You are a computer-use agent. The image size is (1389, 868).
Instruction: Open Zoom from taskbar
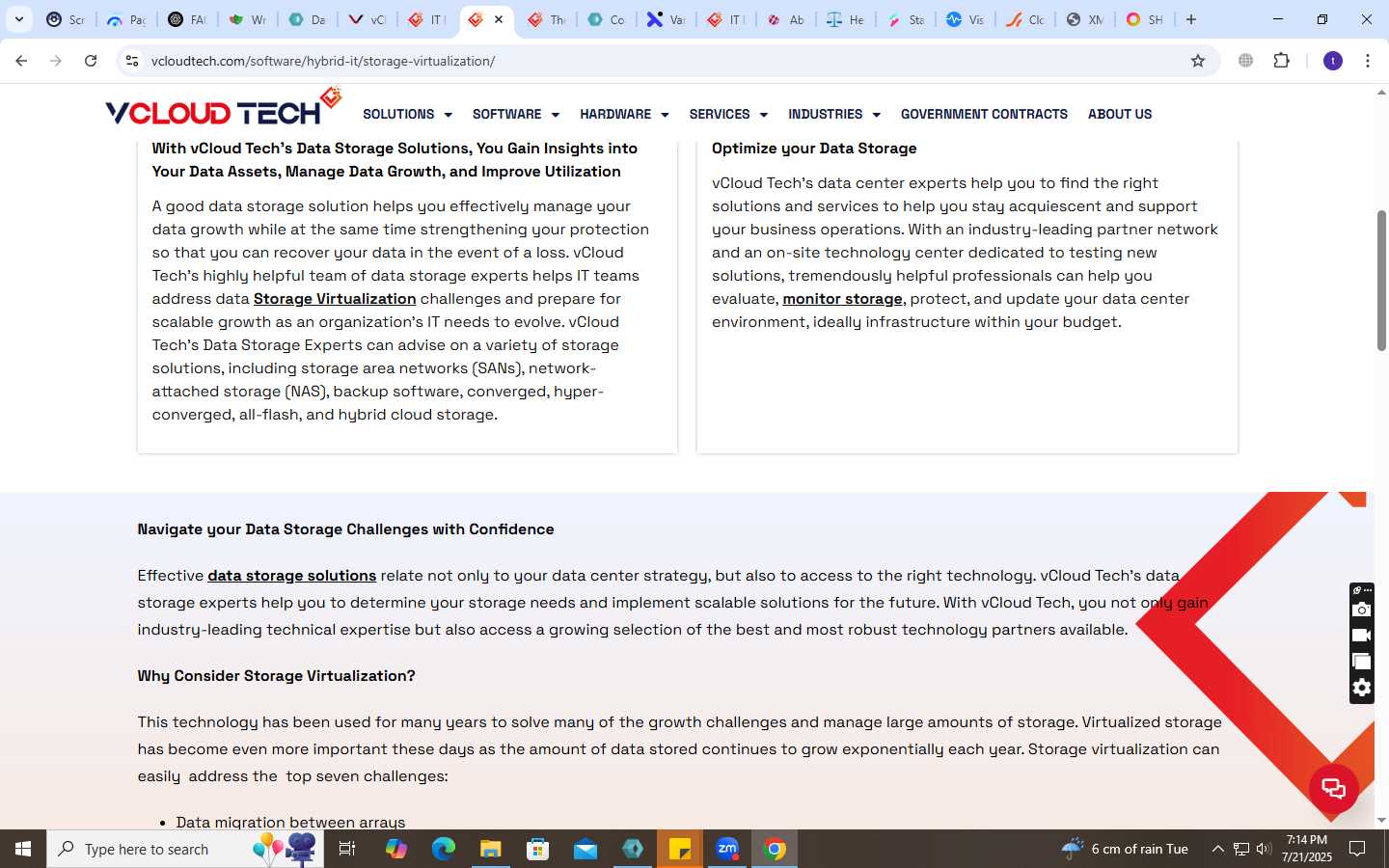[x=727, y=849]
